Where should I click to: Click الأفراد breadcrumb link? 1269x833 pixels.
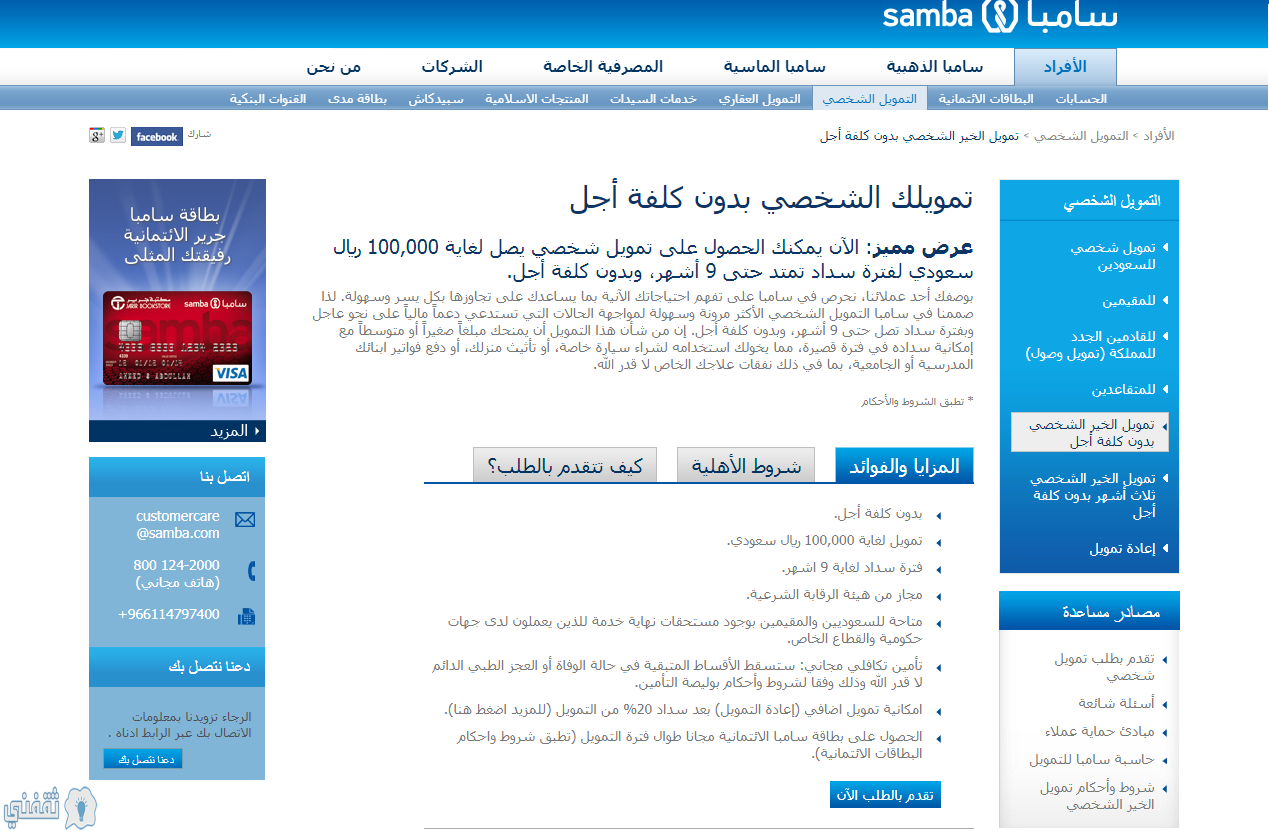1159,135
